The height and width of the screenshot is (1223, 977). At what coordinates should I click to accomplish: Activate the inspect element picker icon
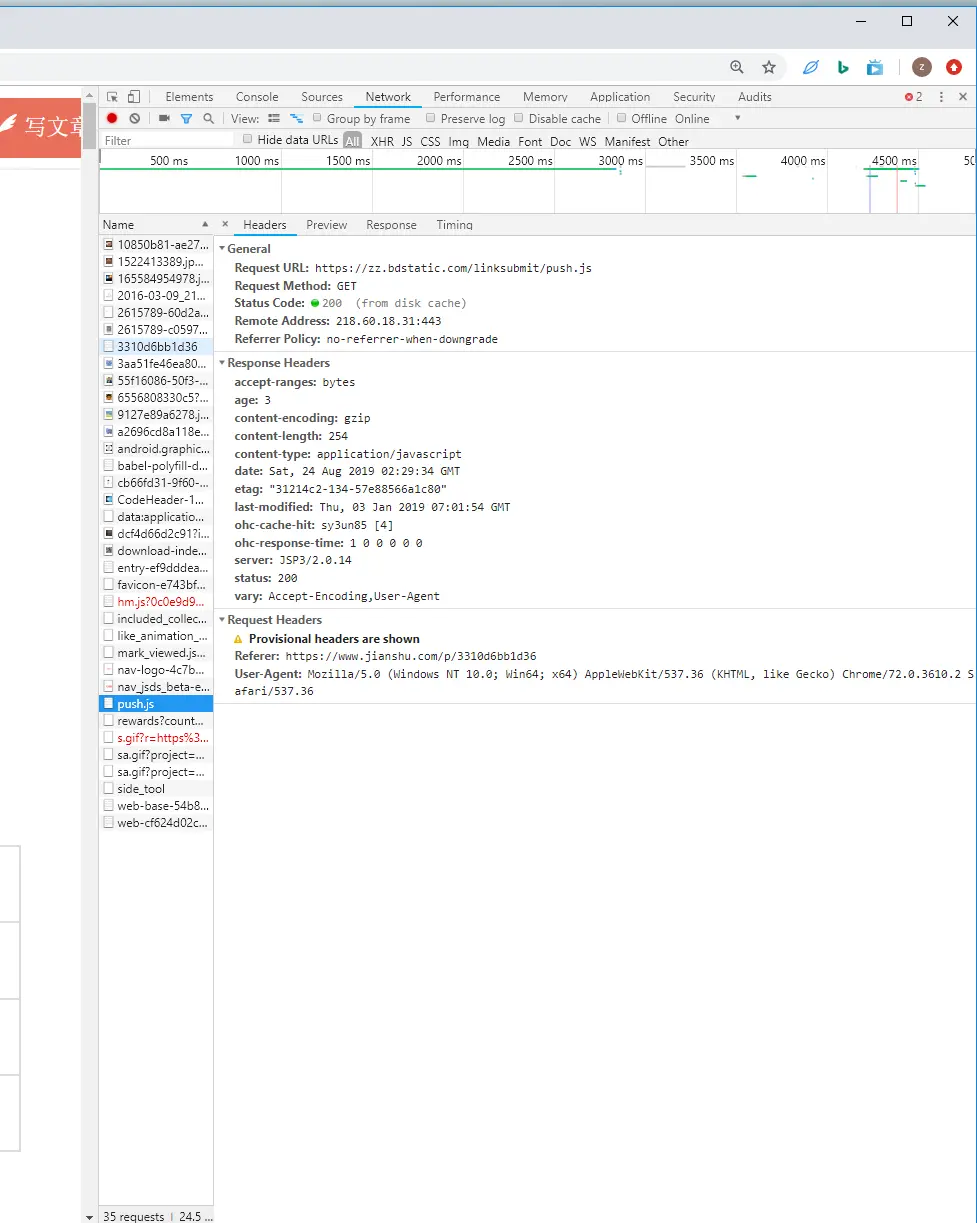pyautogui.click(x=113, y=97)
